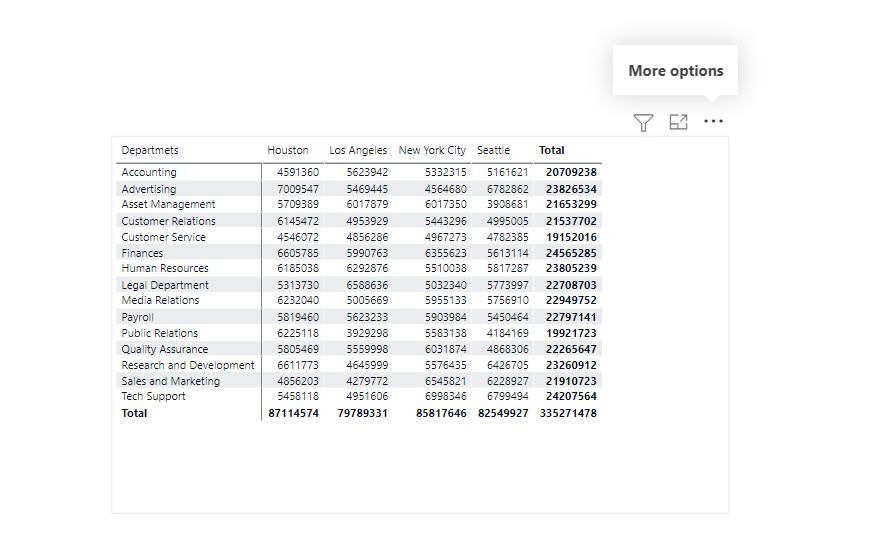This screenshot has width=871, height=545.
Task: Click the Los Angeles grand total 79789331
Action: (363, 413)
